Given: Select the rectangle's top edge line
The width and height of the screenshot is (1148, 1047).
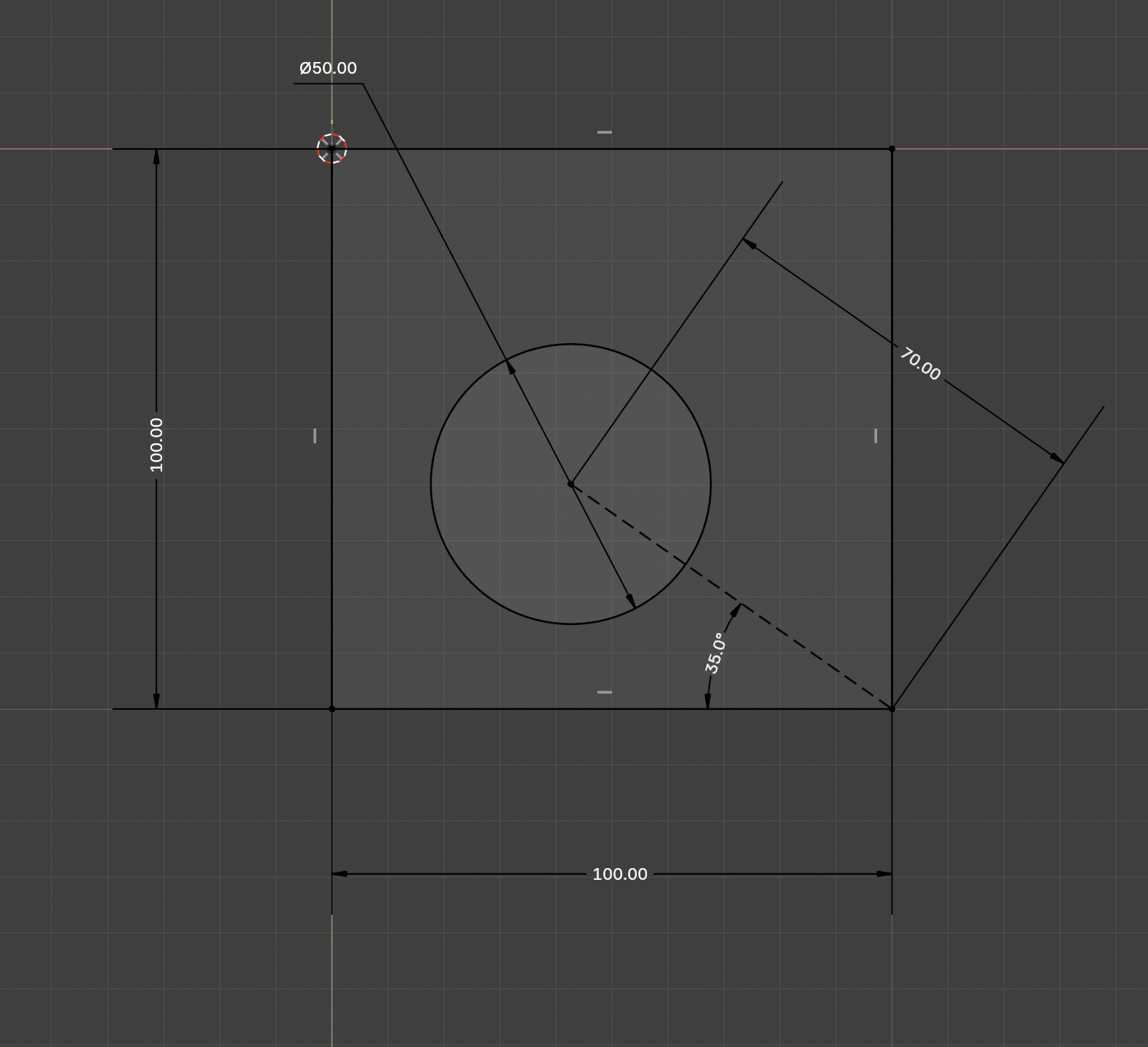Looking at the screenshot, I should [612, 149].
